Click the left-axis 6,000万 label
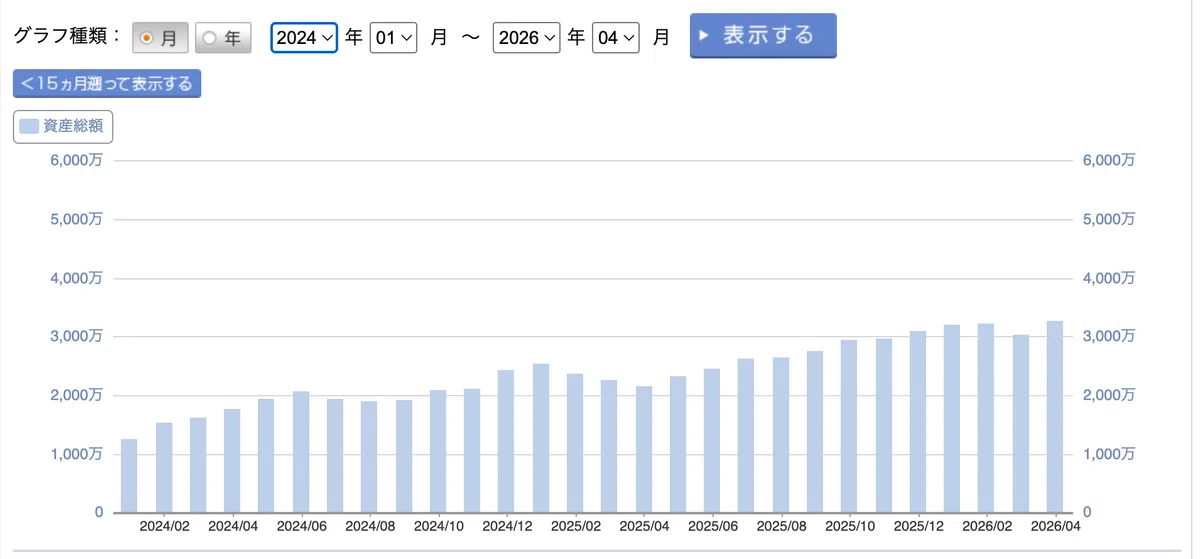Image resolution: width=1200 pixels, height=559 pixels. [77, 160]
